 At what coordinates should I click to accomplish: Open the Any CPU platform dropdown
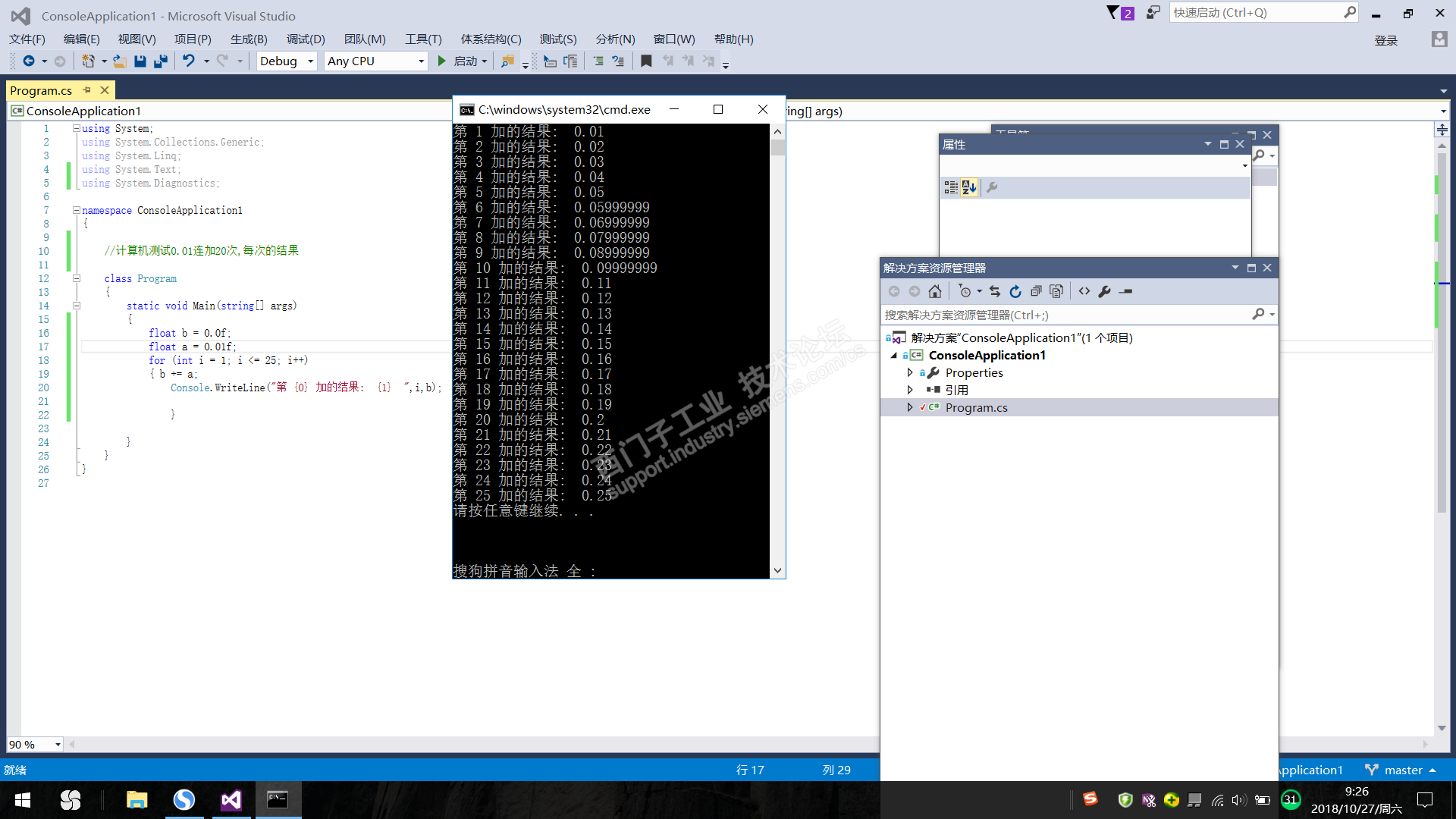pyautogui.click(x=376, y=61)
